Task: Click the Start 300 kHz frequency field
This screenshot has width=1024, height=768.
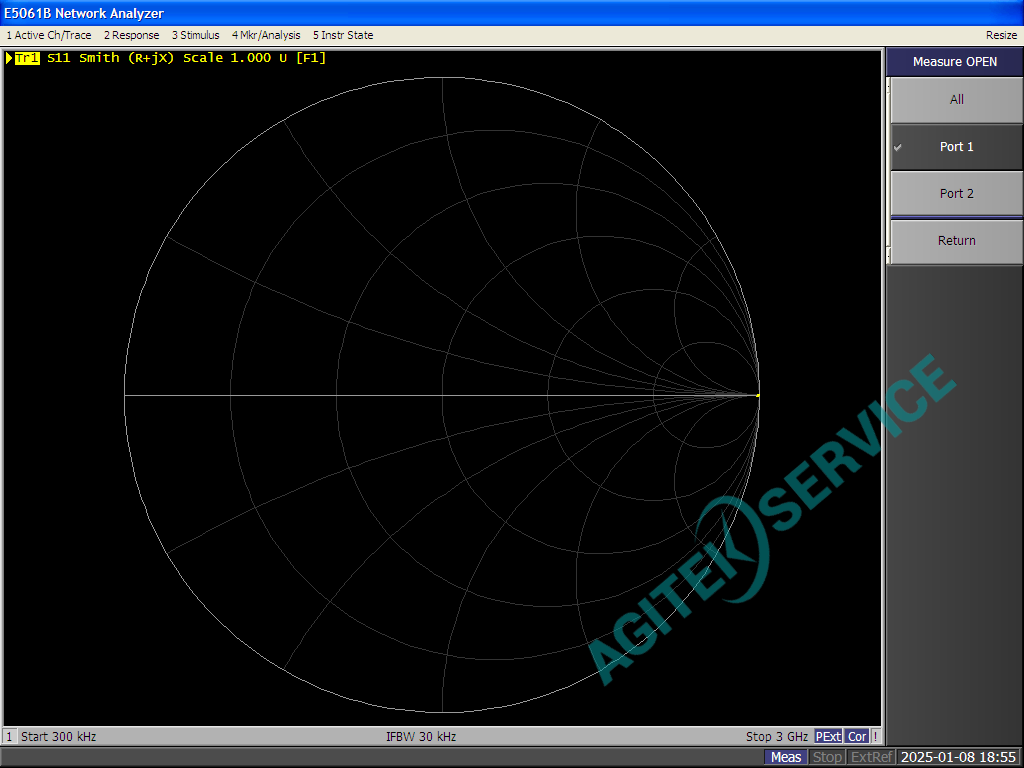Action: [x=59, y=737]
